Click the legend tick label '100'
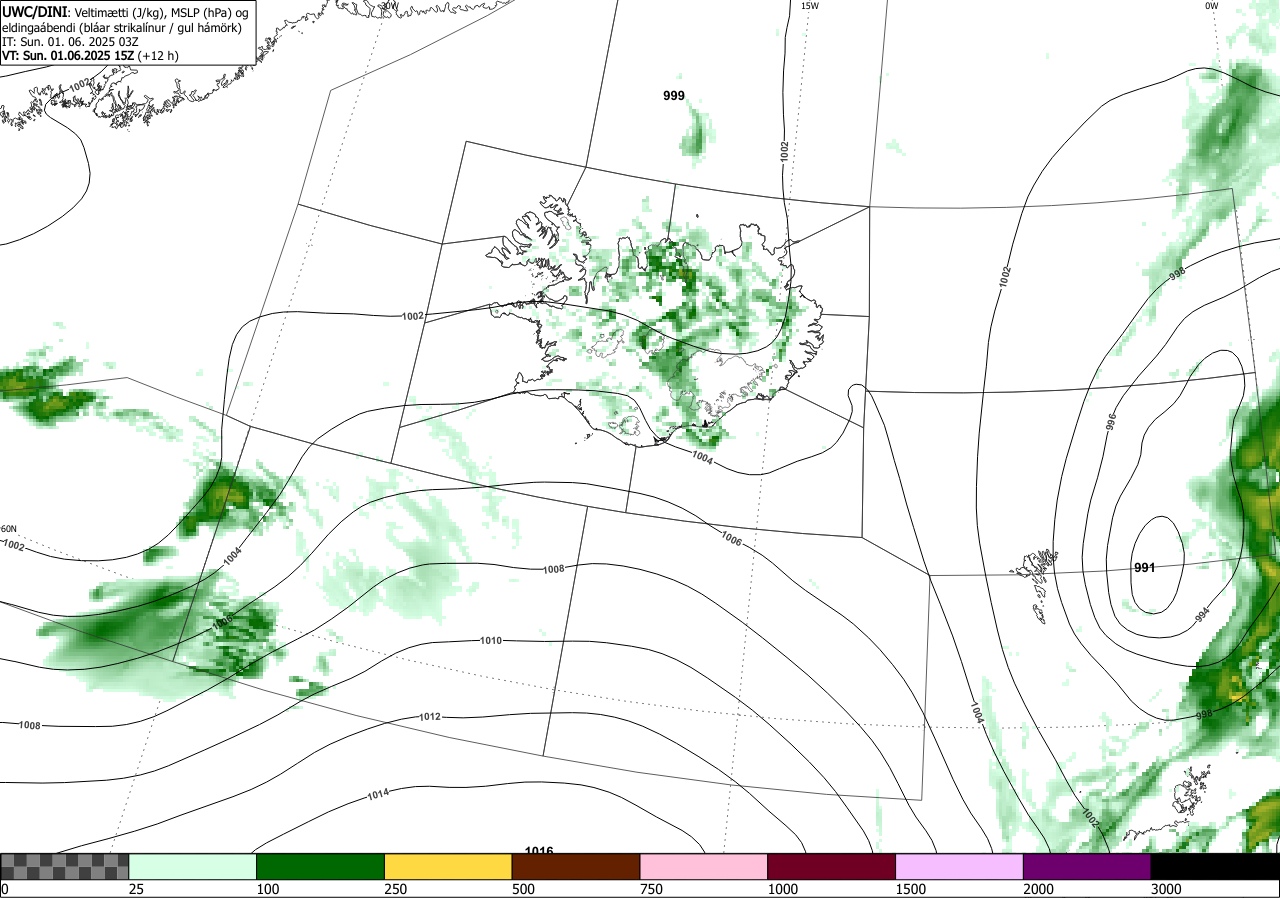1280x898 pixels. point(268,889)
